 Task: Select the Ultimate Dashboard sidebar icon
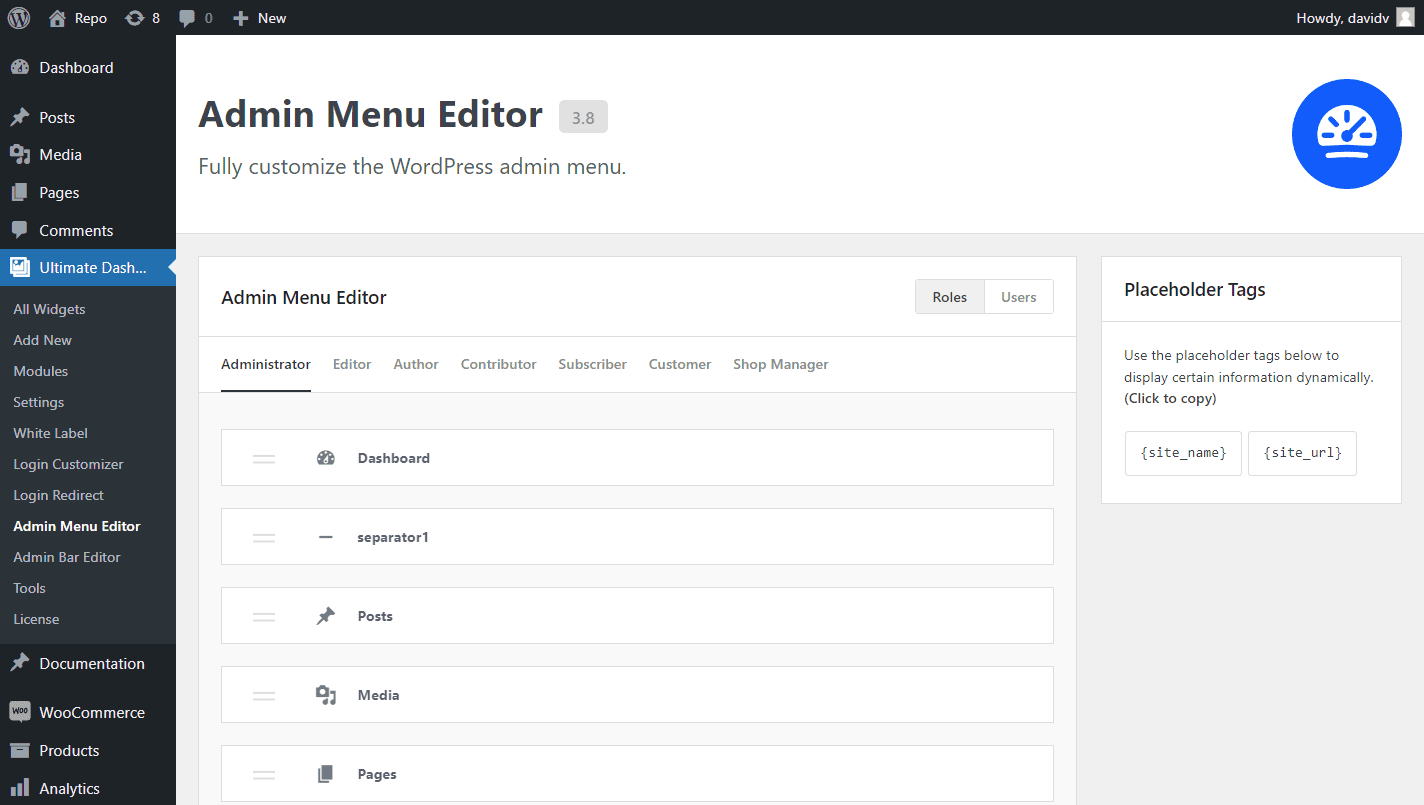click(19, 267)
